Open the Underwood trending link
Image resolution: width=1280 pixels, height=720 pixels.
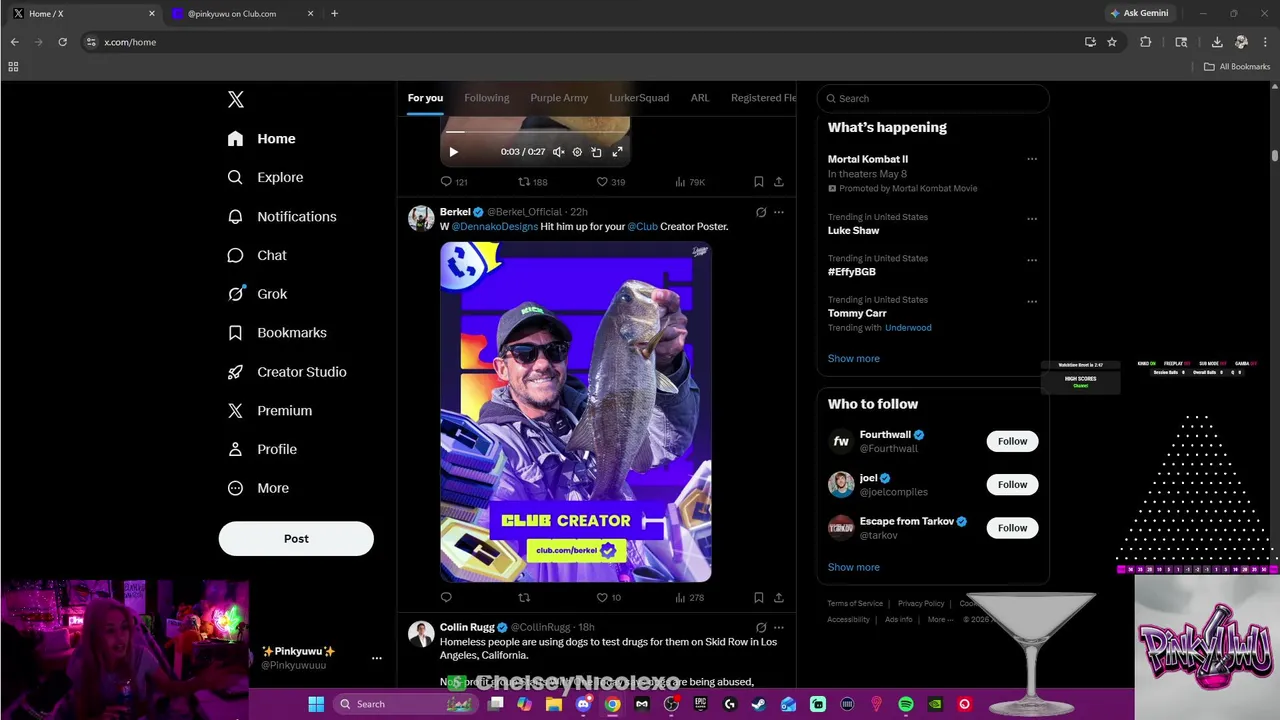tap(908, 328)
